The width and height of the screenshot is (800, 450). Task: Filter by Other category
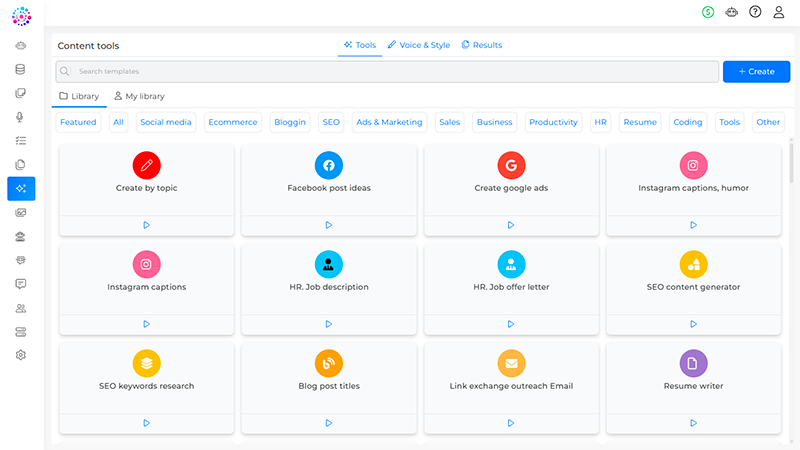pyautogui.click(x=768, y=122)
